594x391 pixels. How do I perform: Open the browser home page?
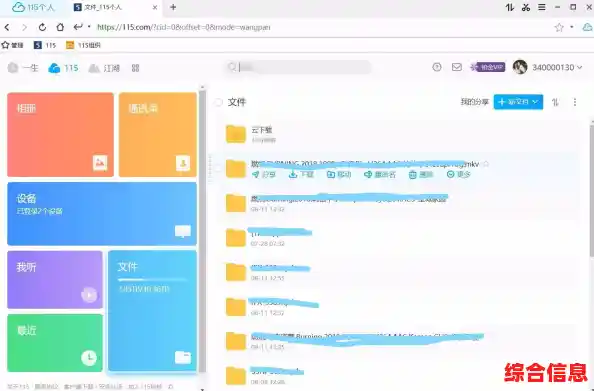tap(60, 27)
